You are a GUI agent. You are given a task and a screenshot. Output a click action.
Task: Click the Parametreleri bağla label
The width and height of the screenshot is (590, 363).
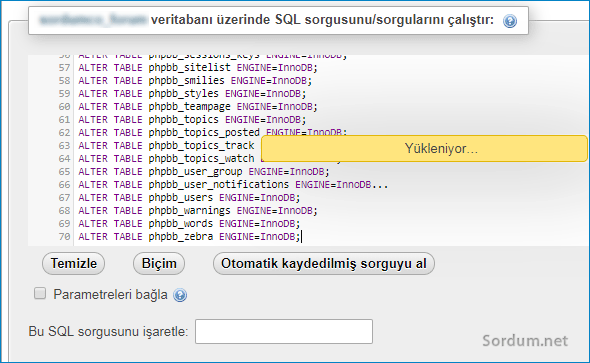pyautogui.click(x=110, y=295)
